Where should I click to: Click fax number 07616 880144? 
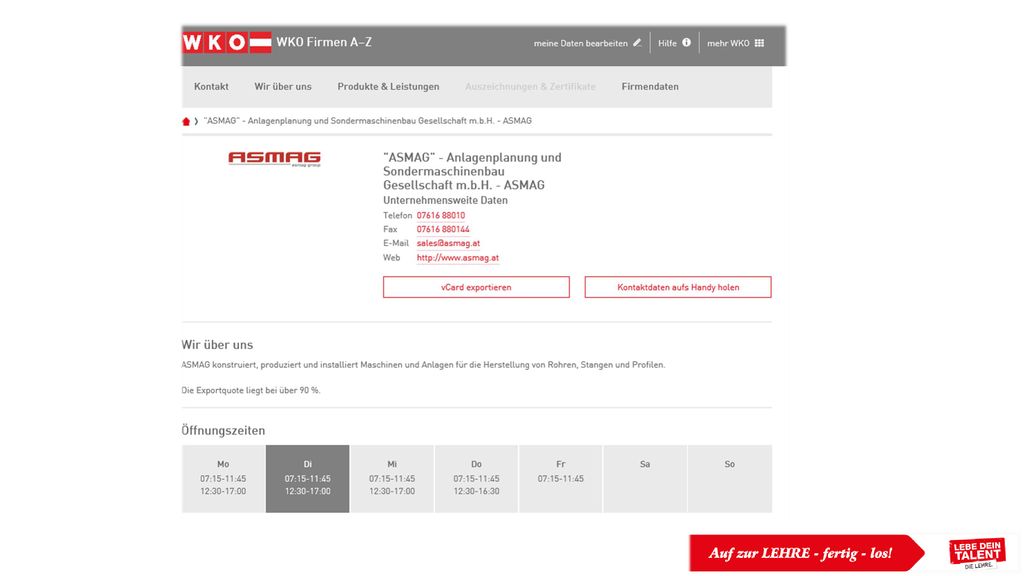pos(443,229)
